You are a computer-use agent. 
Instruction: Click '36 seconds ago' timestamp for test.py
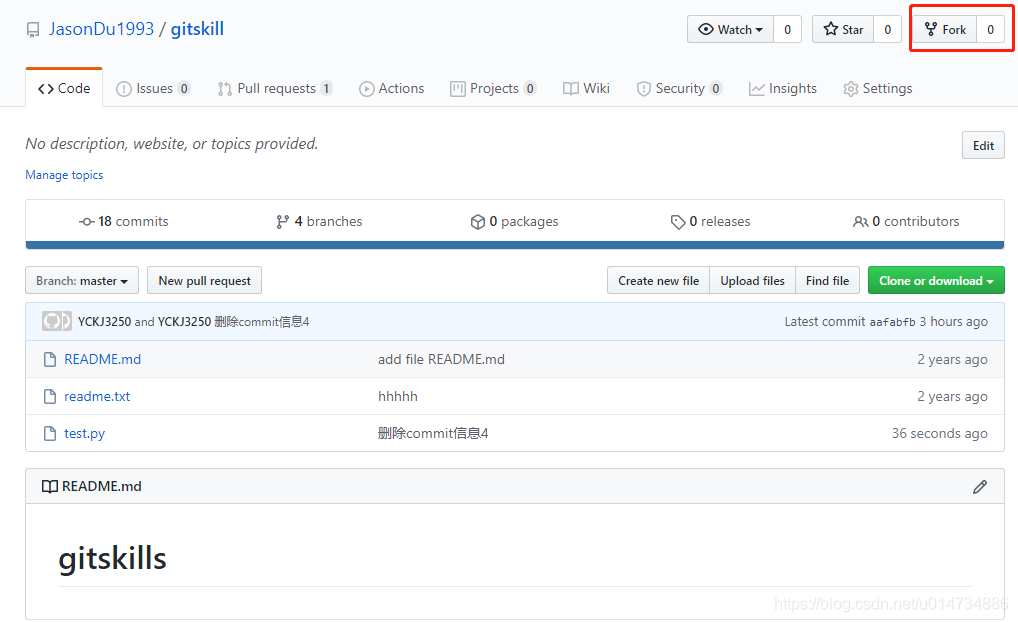point(939,433)
